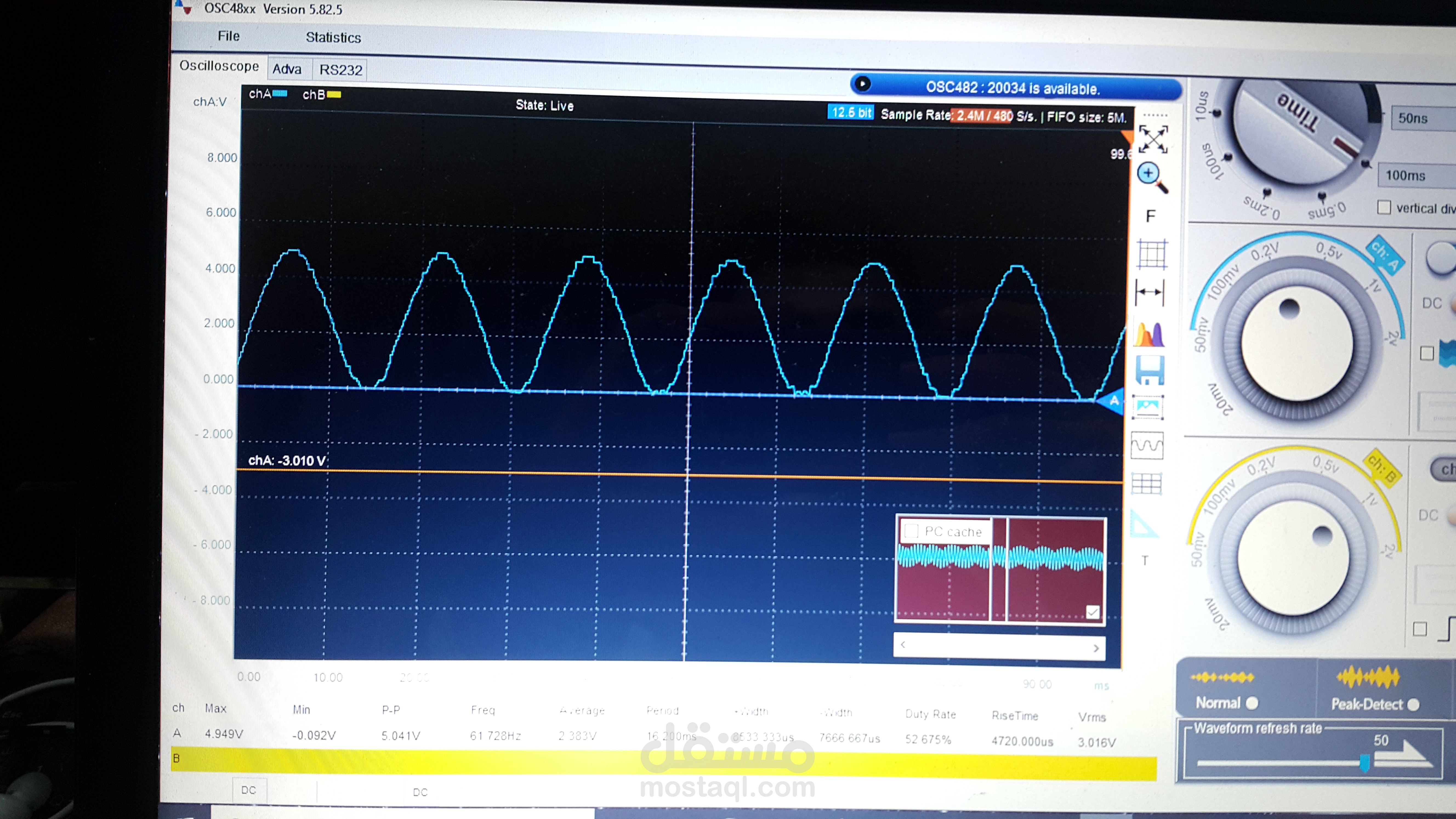Switch to the Oscilloscope tab
The height and width of the screenshot is (819, 1456).
click(219, 66)
